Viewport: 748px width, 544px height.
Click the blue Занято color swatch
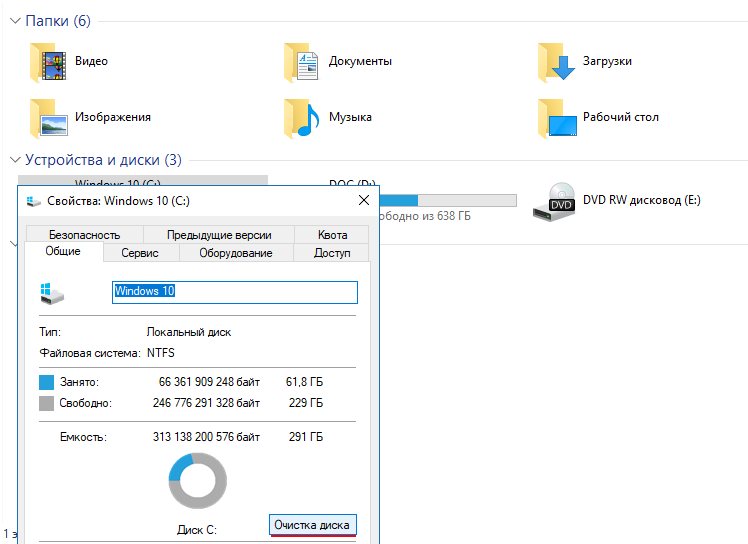point(46,382)
